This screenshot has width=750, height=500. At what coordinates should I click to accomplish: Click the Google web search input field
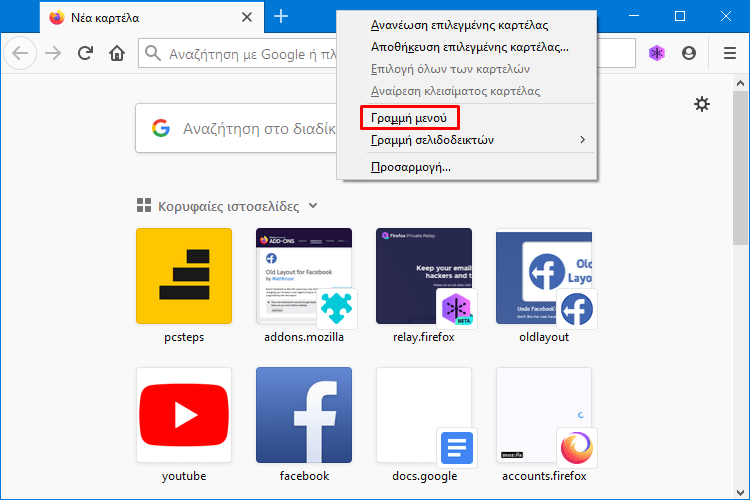[x=236, y=128]
